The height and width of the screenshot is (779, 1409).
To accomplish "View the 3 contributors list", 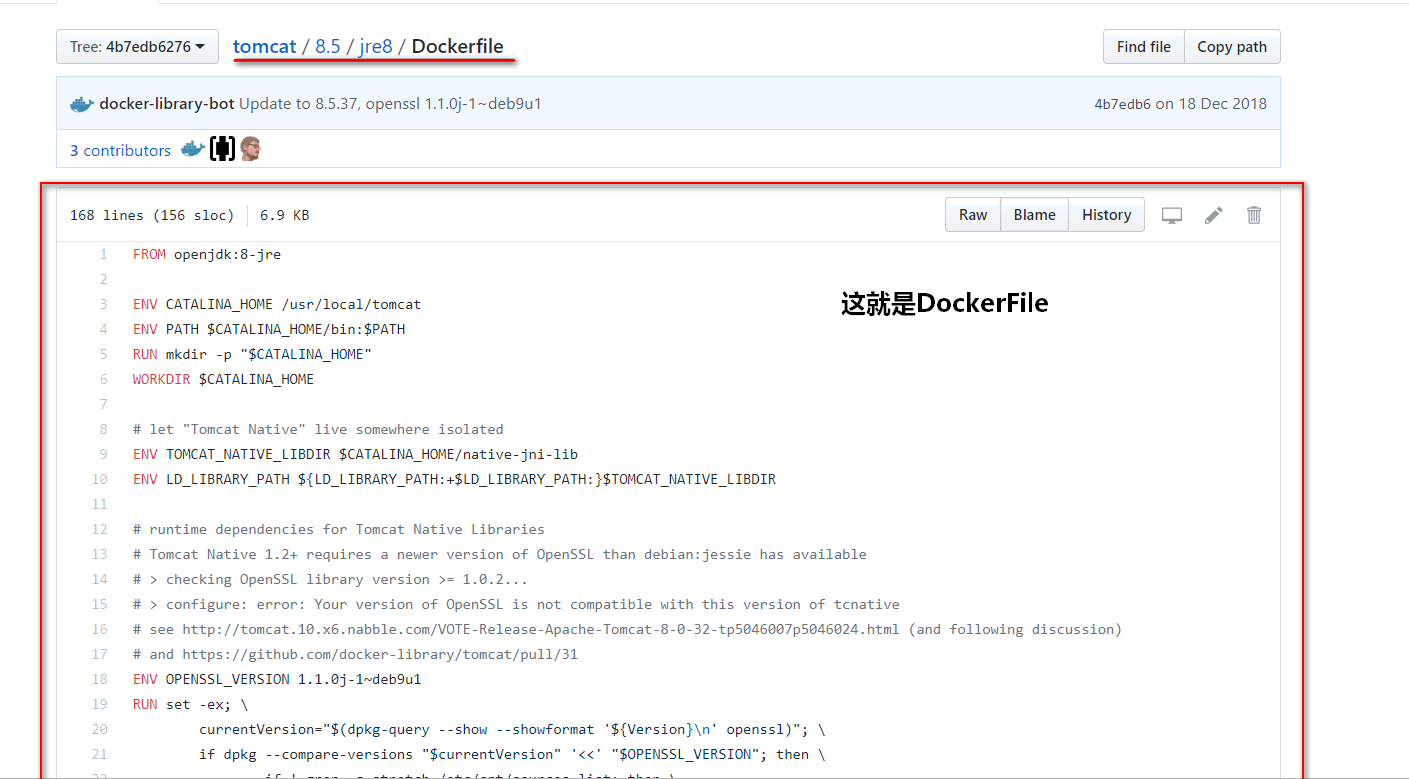I will 120,149.
